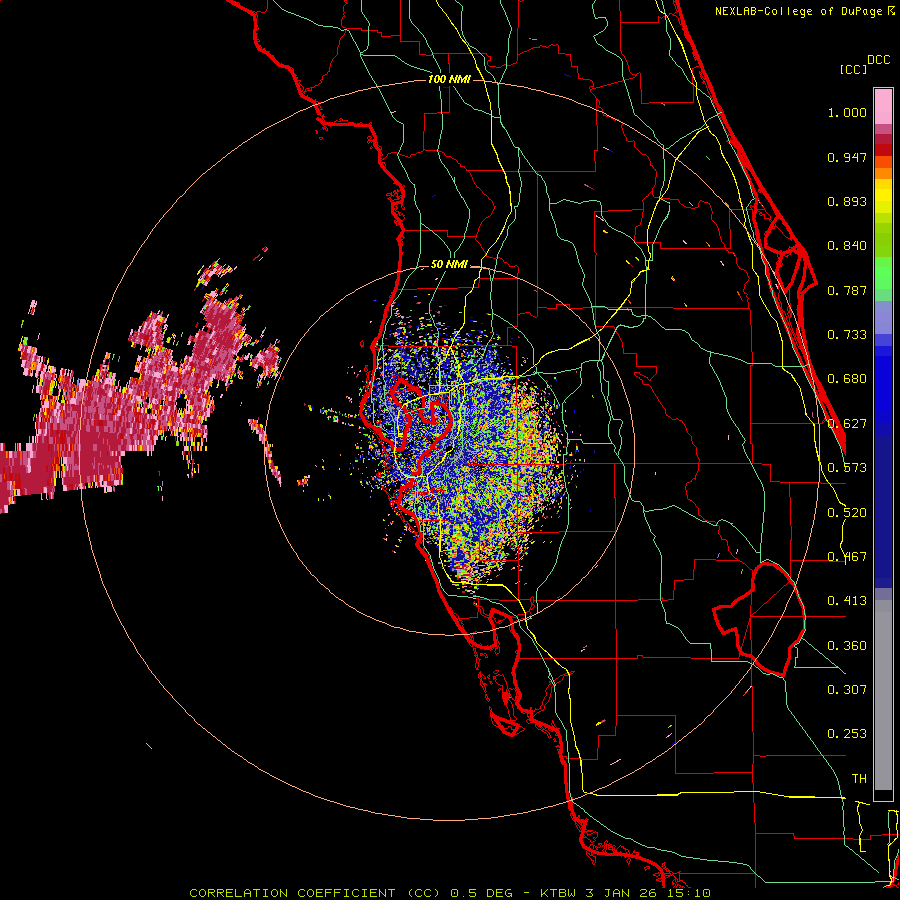Click the 50 NMI range ring label

coord(449,265)
